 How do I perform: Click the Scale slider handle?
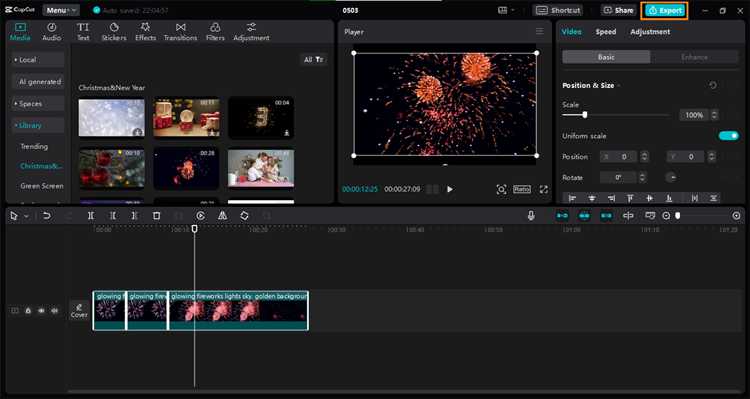pyautogui.click(x=585, y=115)
